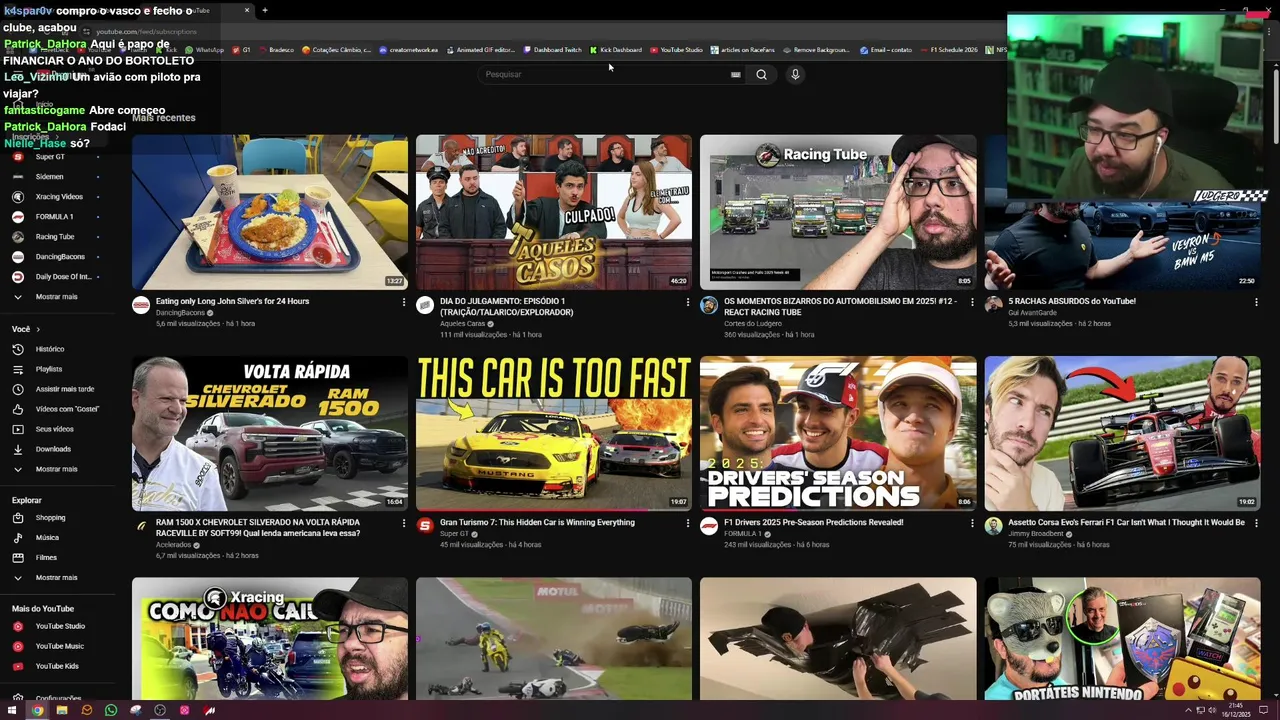
Task: Open the Dashboard Twitch bookmark
Action: [x=552, y=50]
